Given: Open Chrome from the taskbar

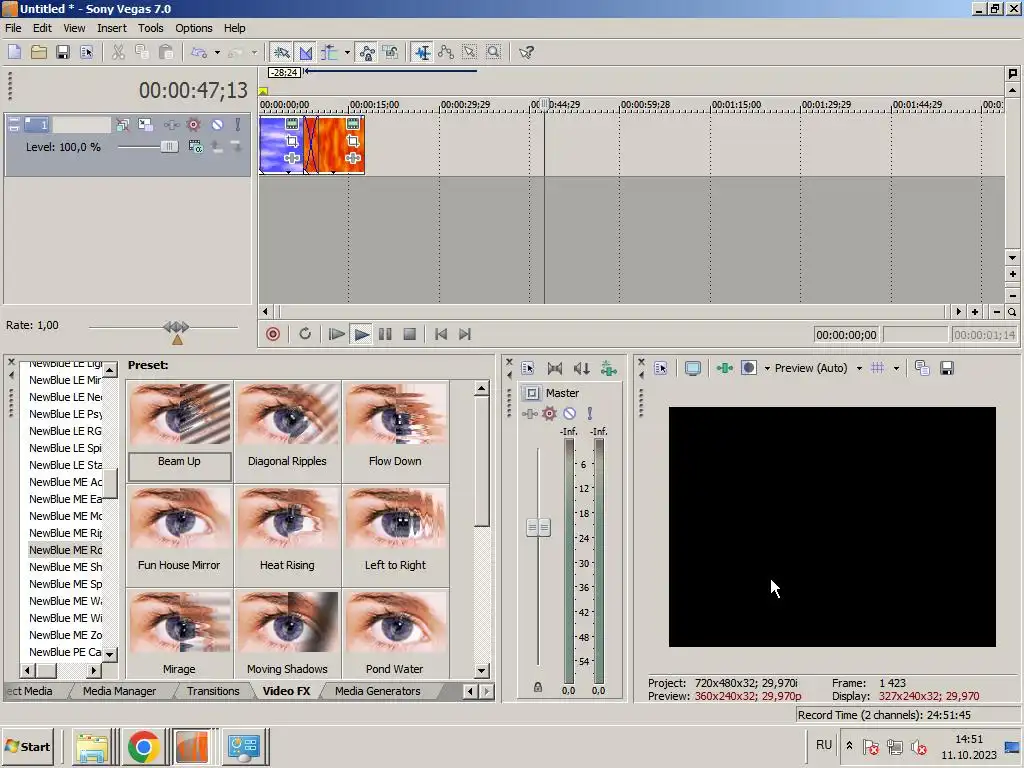Looking at the screenshot, I should (x=143, y=746).
